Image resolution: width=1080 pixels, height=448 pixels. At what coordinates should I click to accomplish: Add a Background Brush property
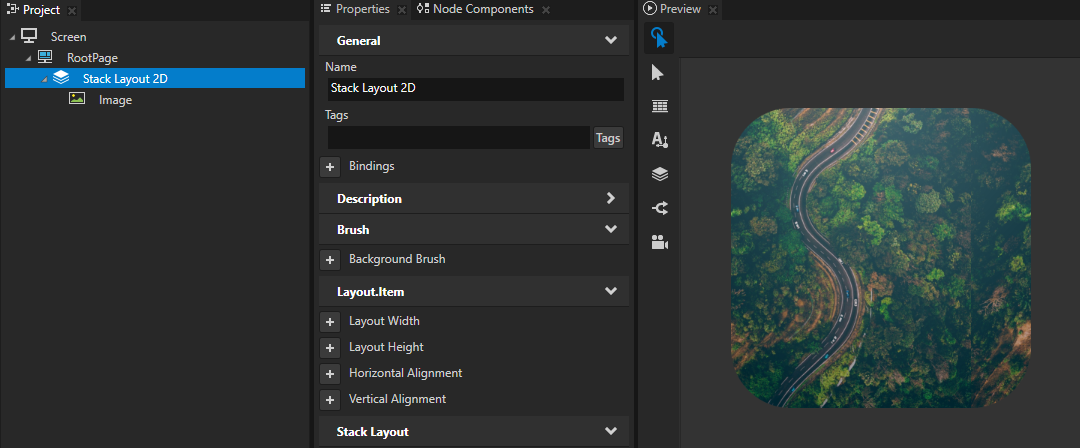tap(330, 260)
